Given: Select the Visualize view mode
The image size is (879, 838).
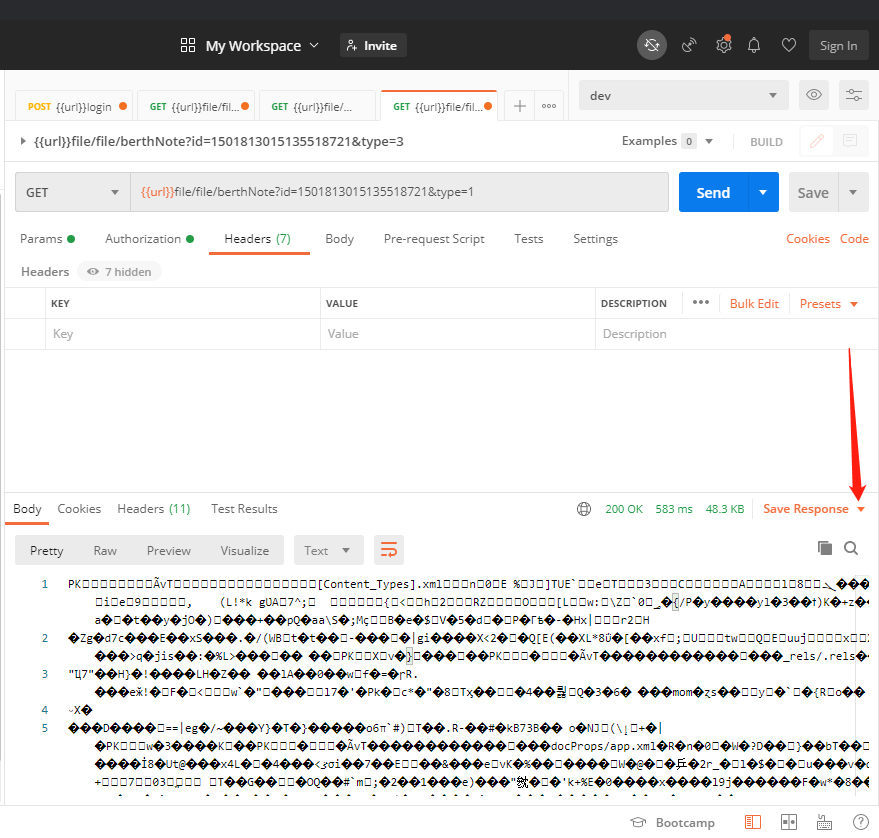Looking at the screenshot, I should tap(244, 550).
